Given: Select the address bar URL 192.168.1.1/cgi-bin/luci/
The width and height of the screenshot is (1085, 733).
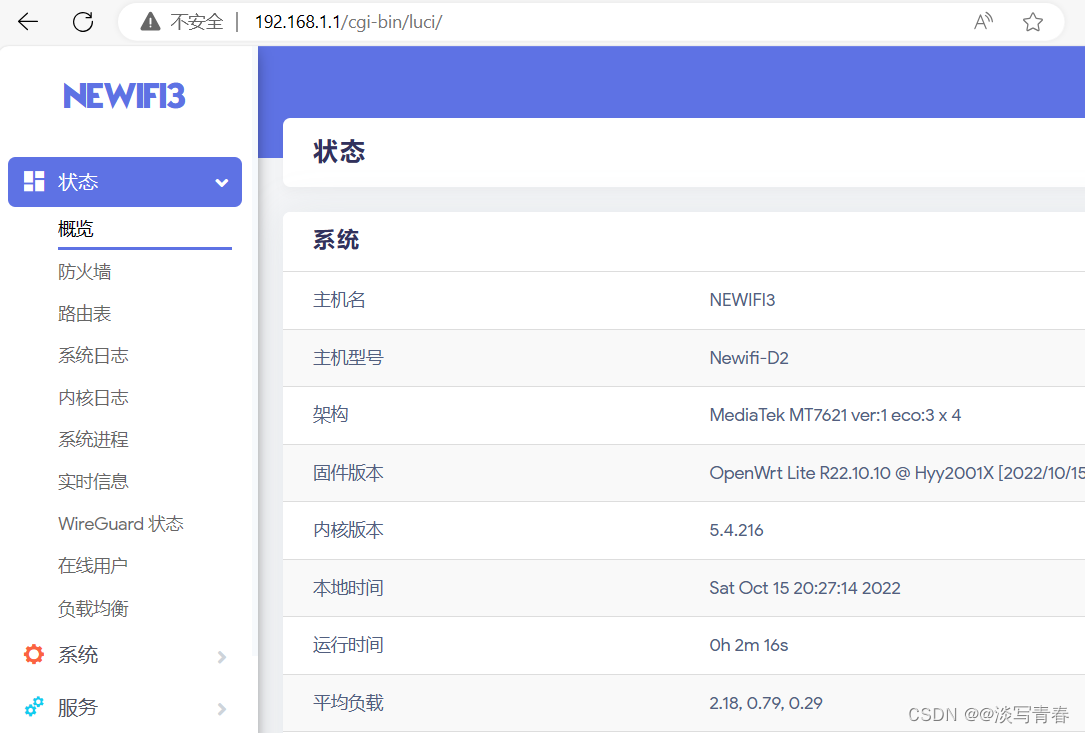Looking at the screenshot, I should (x=348, y=22).
